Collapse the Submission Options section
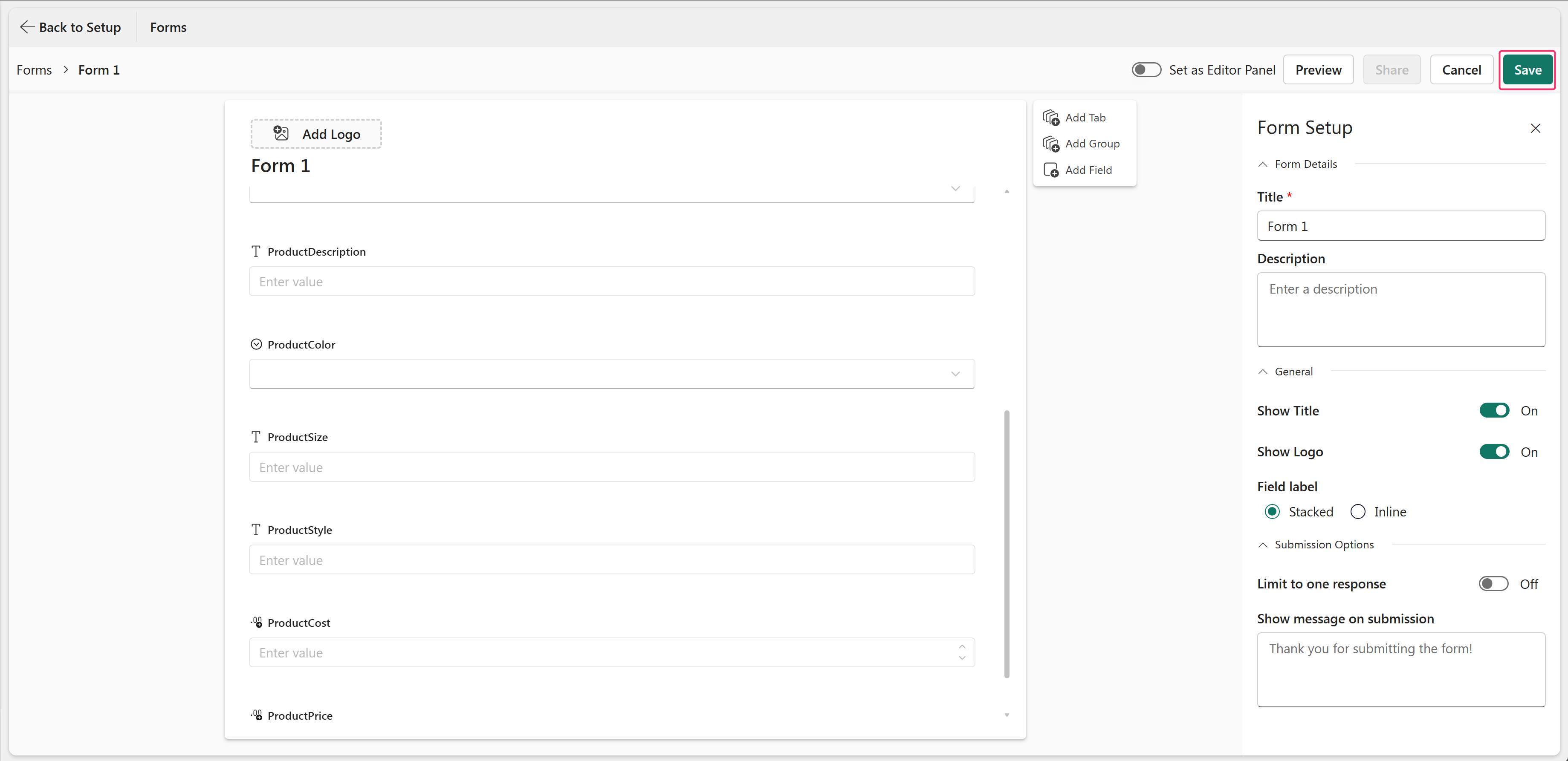Image resolution: width=1568 pixels, height=761 pixels. [x=1263, y=545]
